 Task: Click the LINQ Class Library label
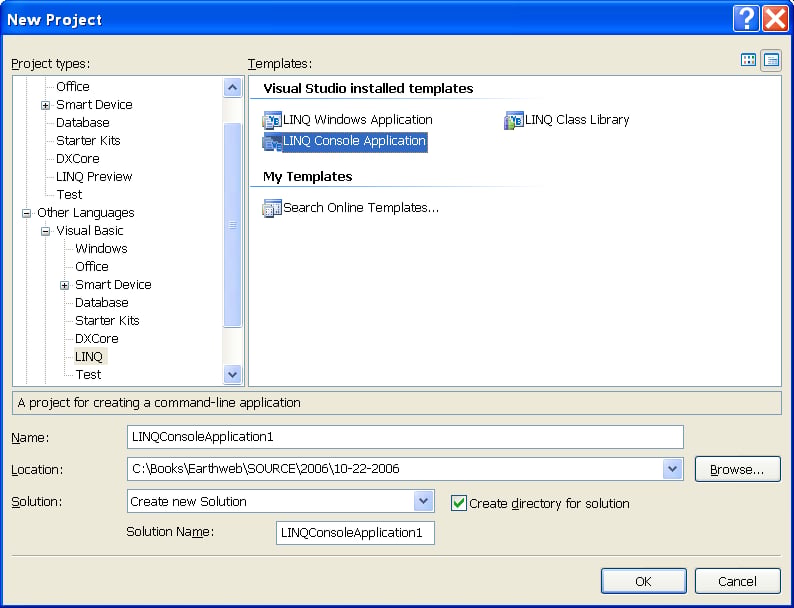(577, 120)
